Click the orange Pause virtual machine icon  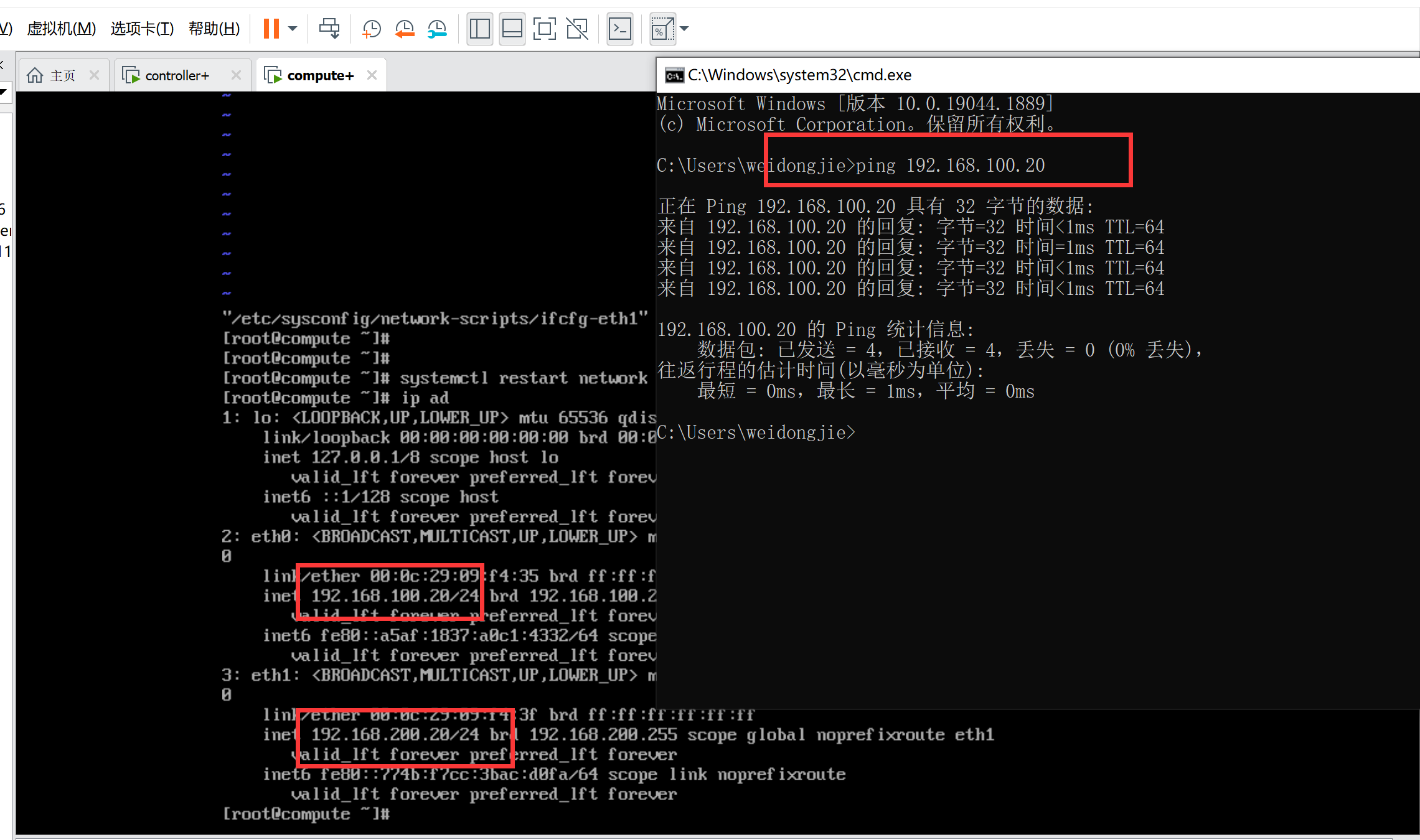[x=271, y=29]
